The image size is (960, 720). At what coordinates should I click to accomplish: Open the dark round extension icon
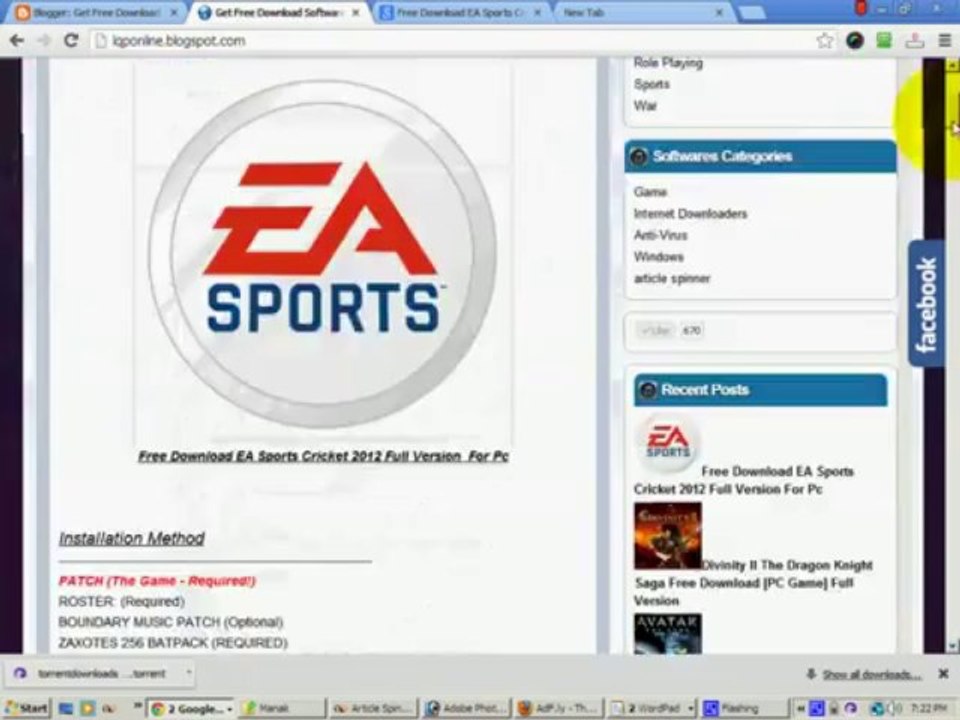[855, 40]
